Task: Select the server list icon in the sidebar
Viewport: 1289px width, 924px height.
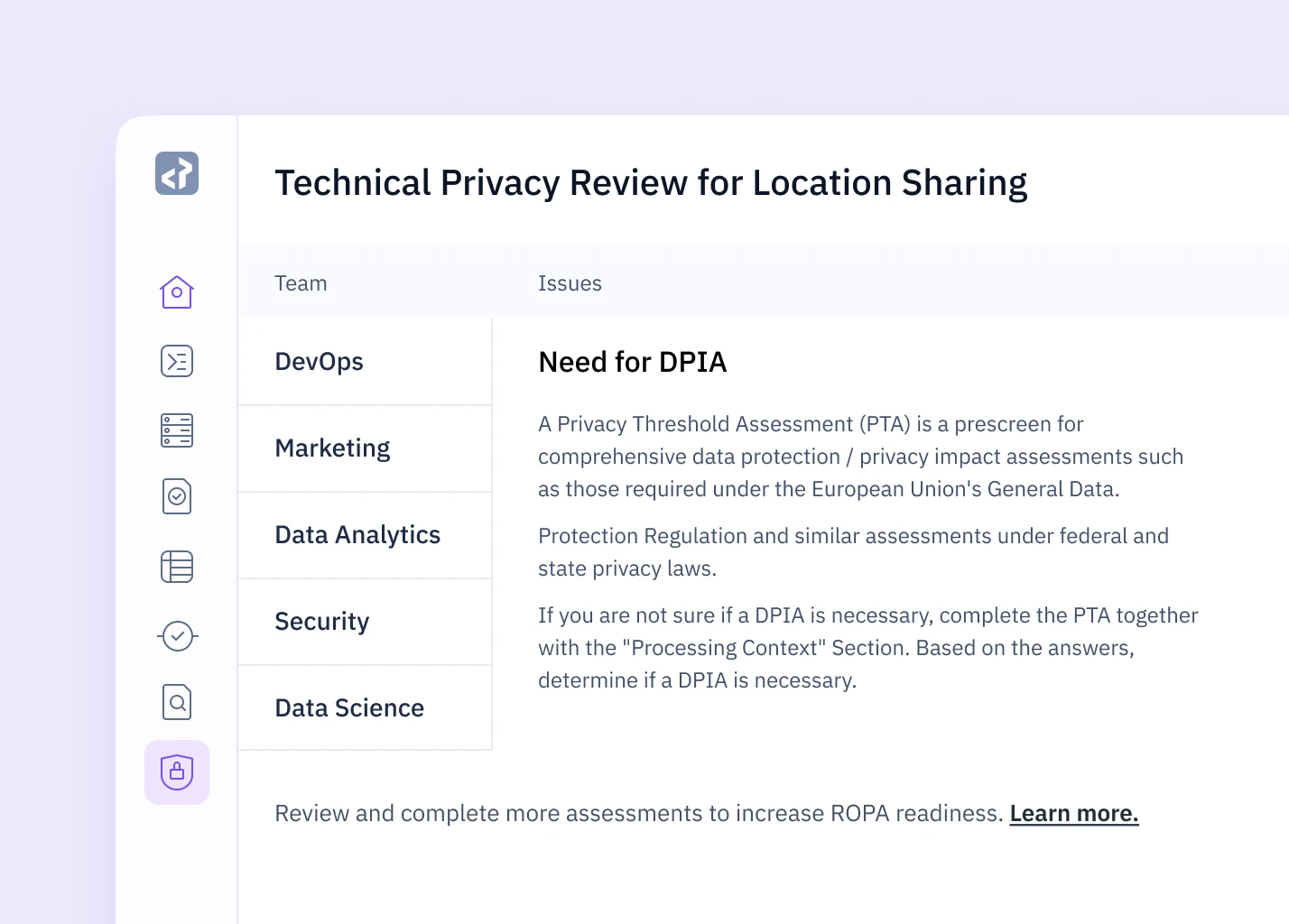Action: tap(177, 430)
